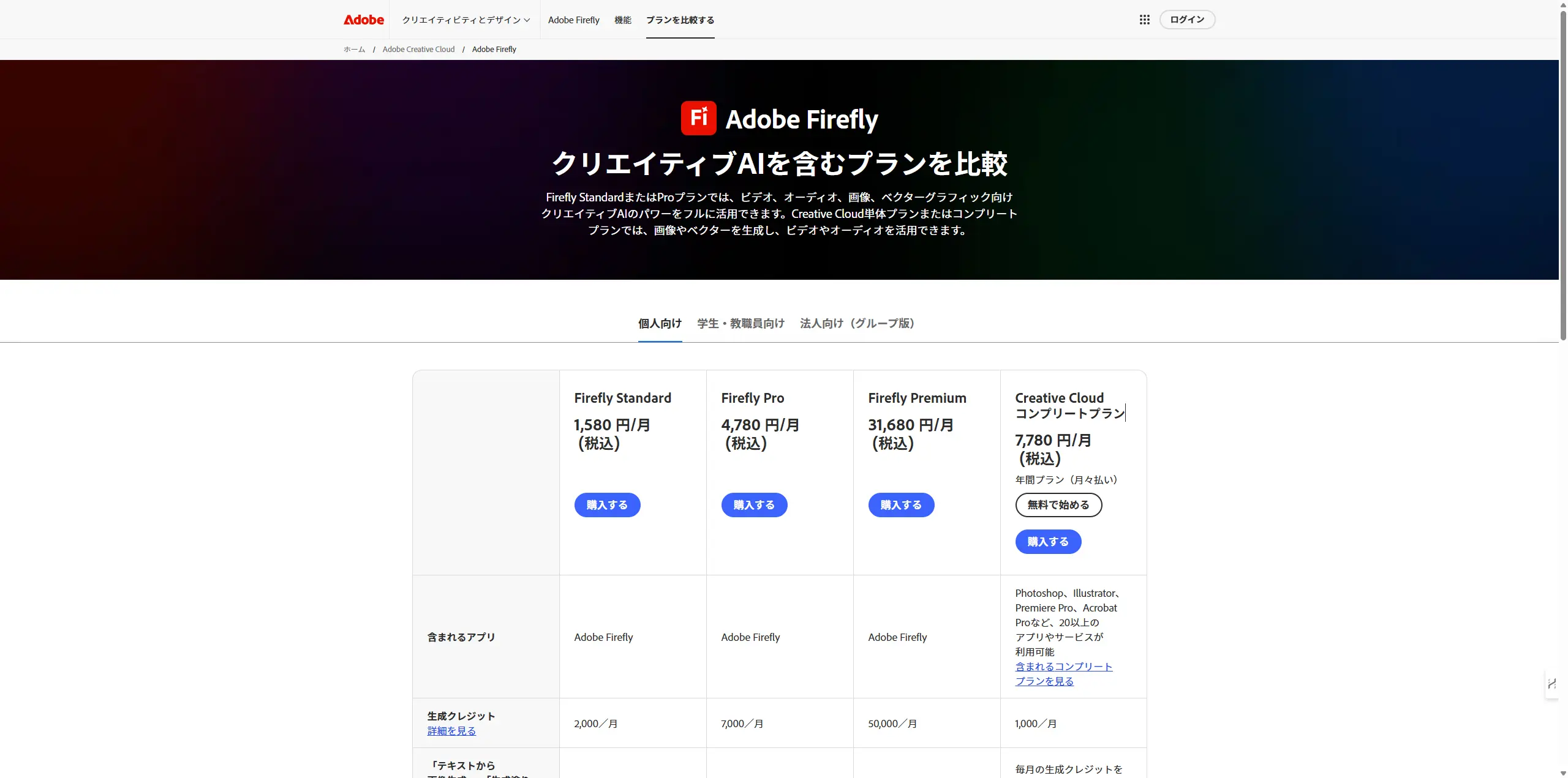Go to Adobe Creative Cloud breadcrumb link
The height and width of the screenshot is (778, 1568).
[418, 50]
